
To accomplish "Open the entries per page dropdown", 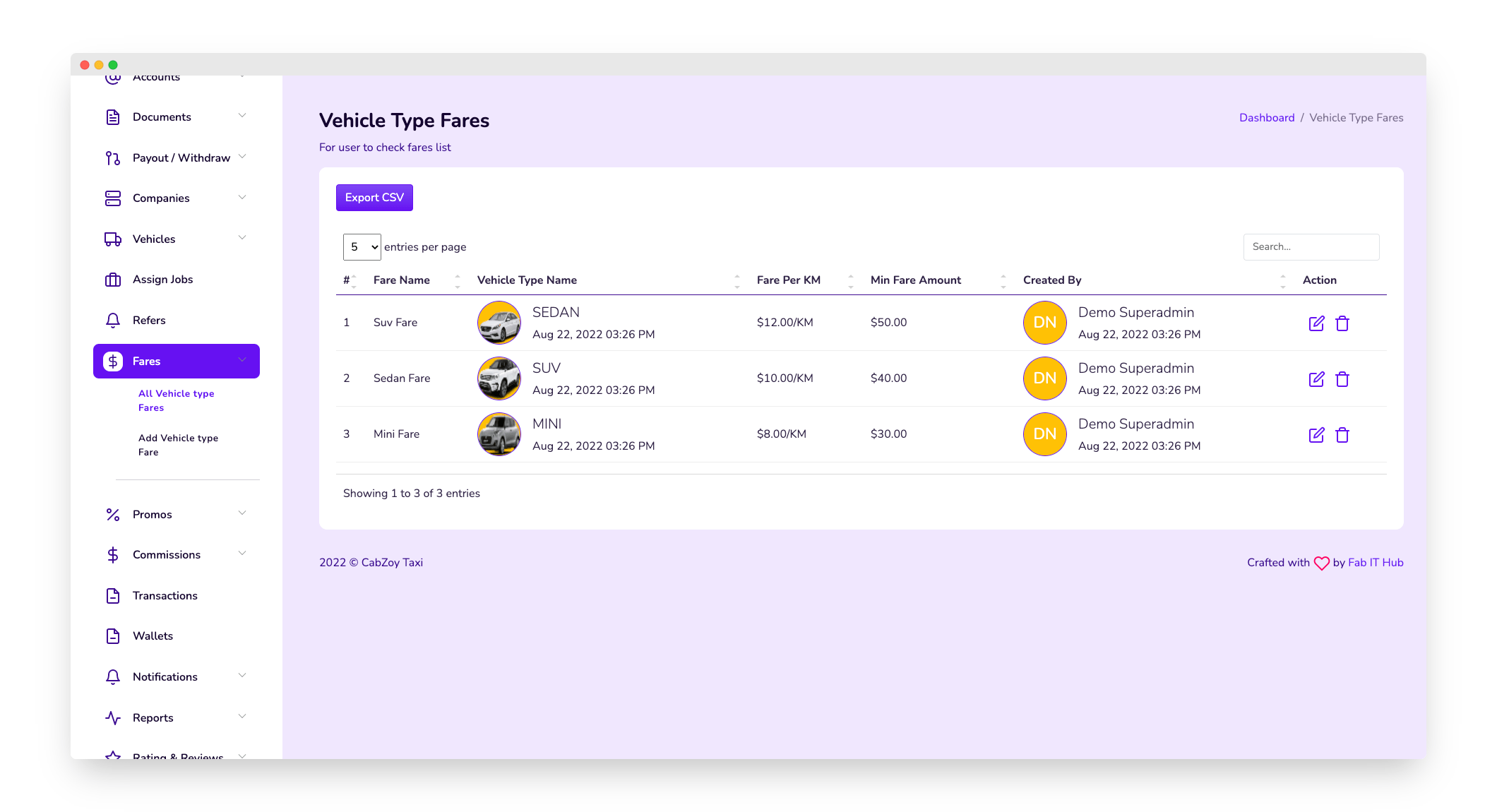I will [362, 247].
